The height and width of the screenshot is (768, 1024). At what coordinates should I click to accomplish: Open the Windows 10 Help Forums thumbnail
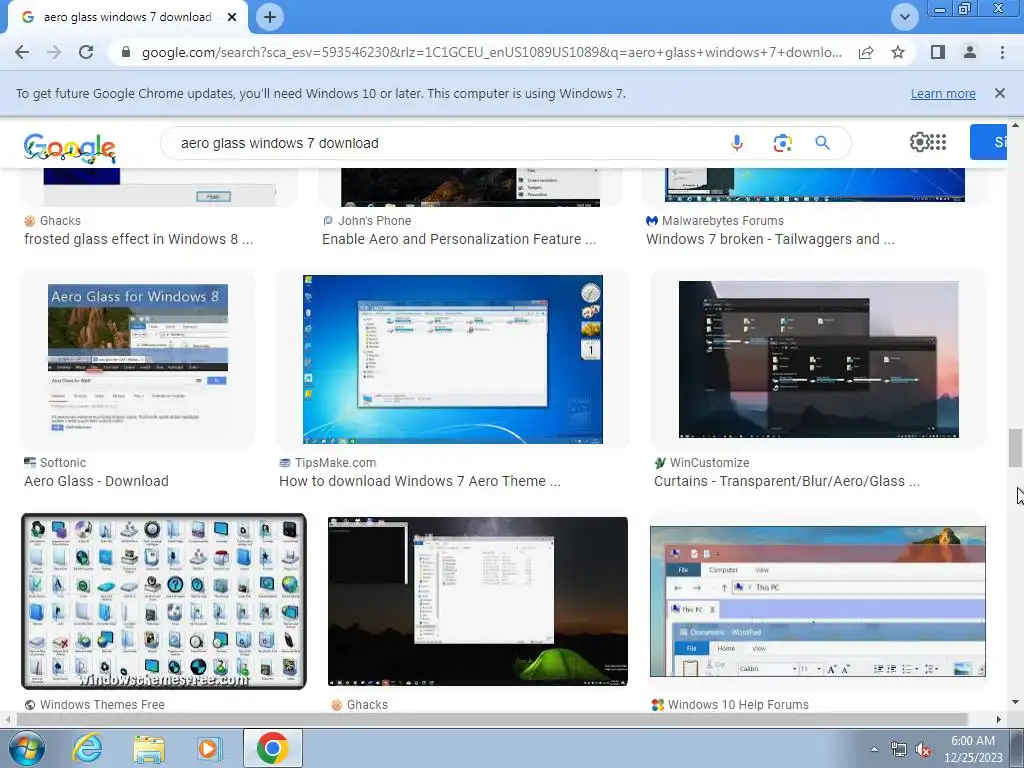click(x=818, y=601)
